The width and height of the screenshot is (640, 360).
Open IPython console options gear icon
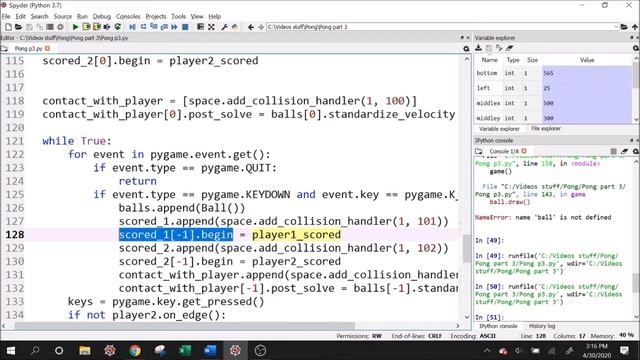(x=636, y=151)
